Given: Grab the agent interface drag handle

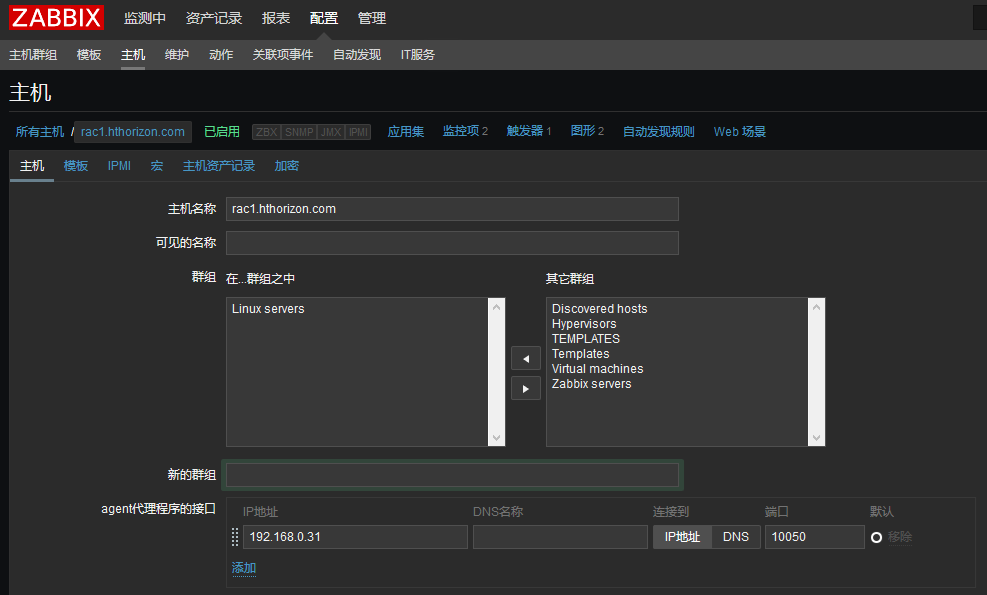Looking at the screenshot, I should coord(235,537).
